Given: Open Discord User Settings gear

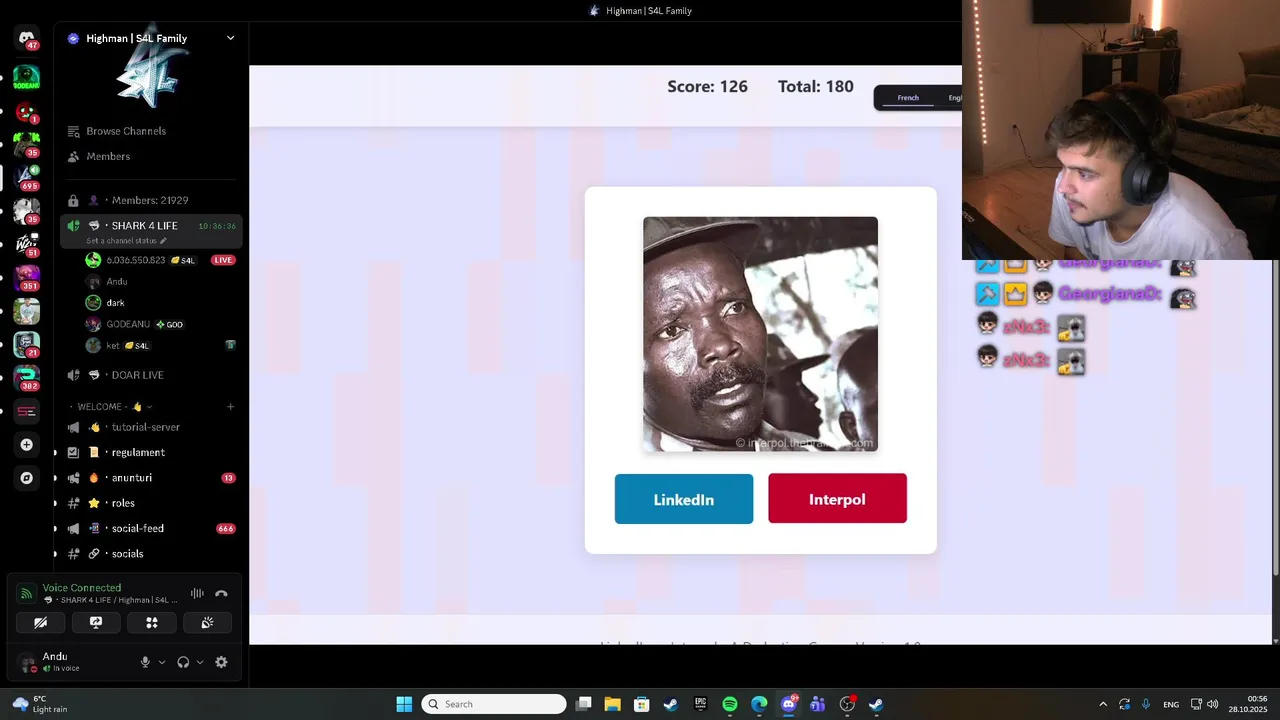Looking at the screenshot, I should tap(221, 662).
